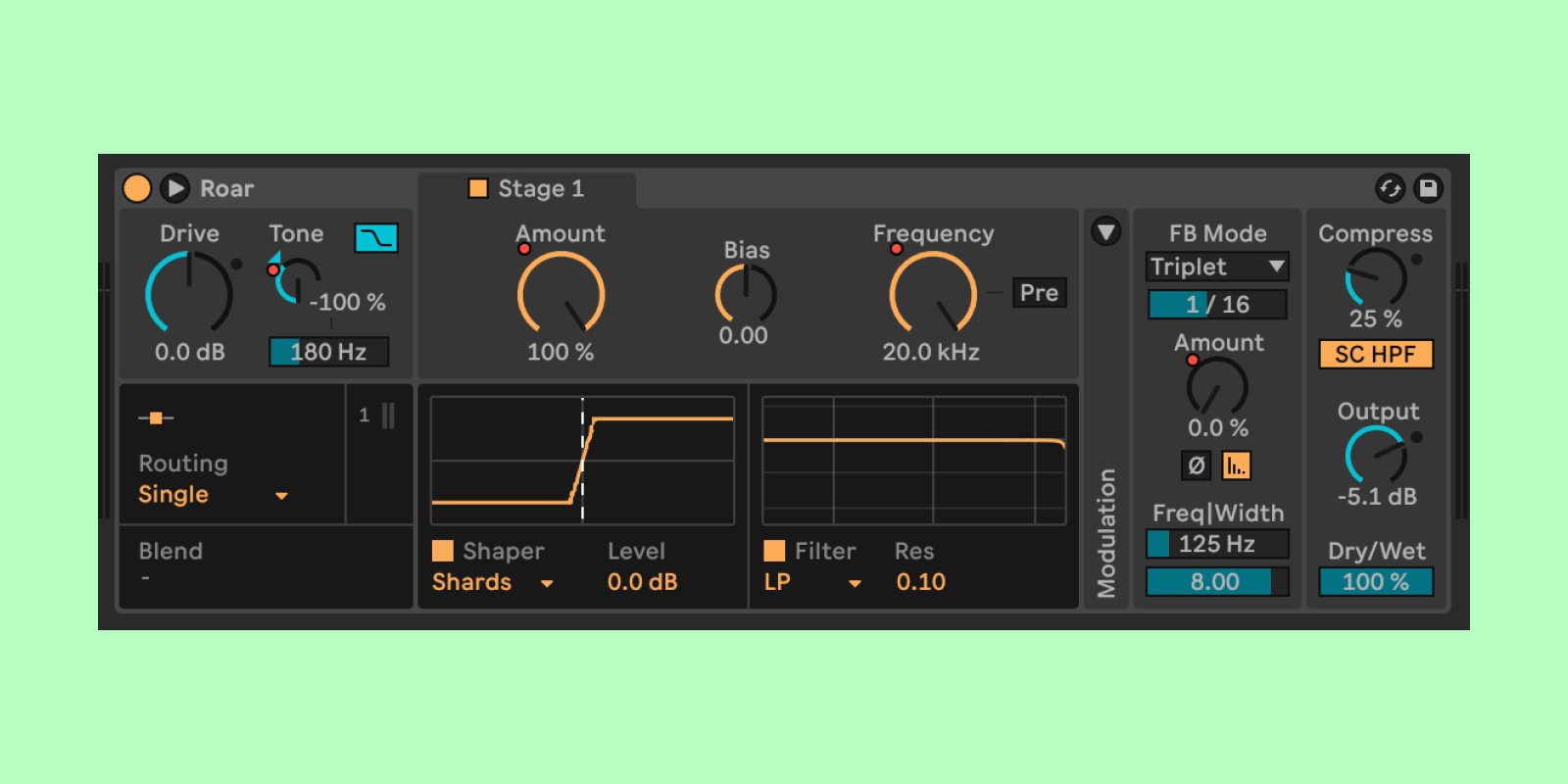Click the Roar device unfold play button

174,187
